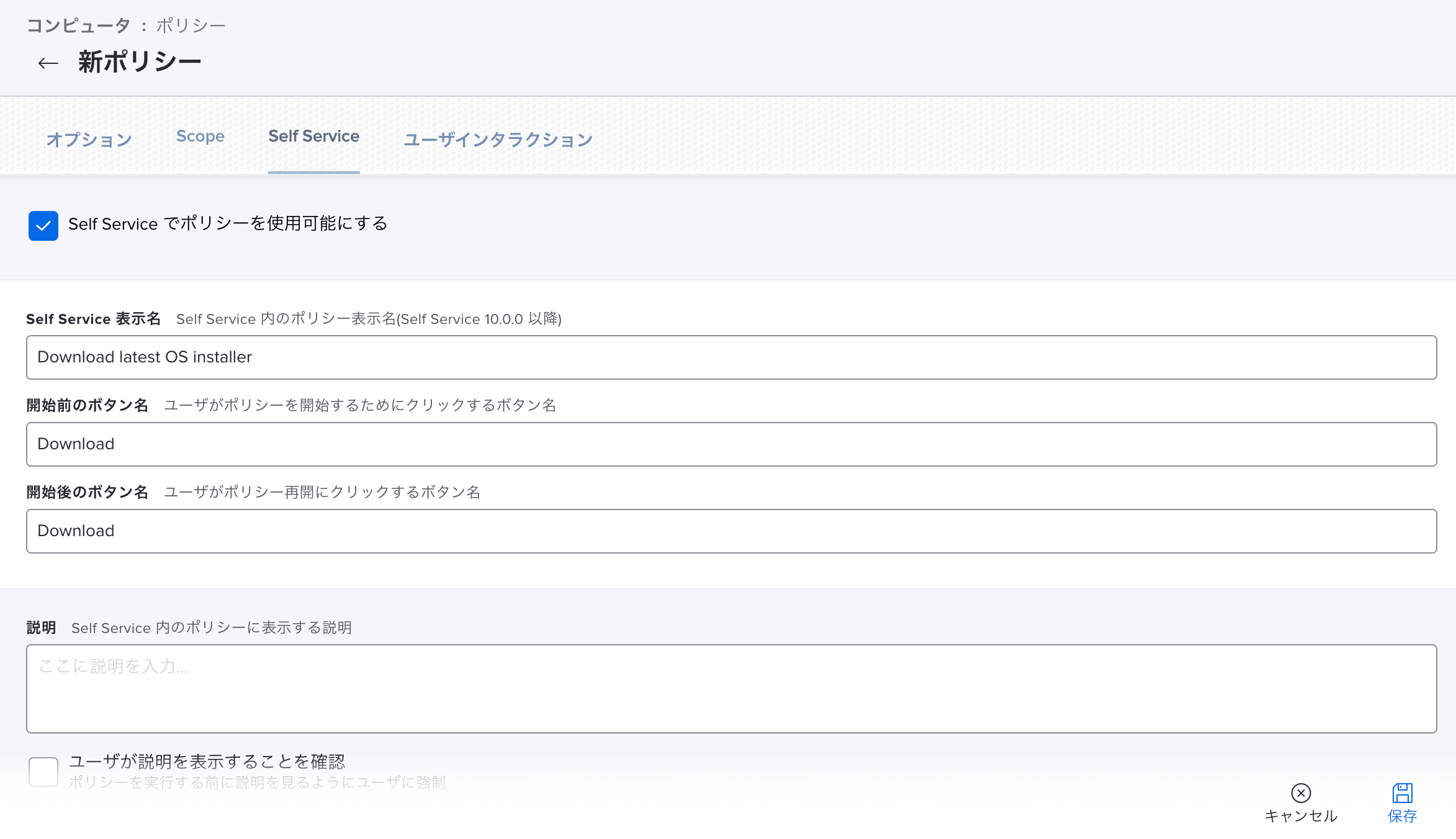Screen dimensions: 1456x839
Task: Switch to the オプション tab
Action: point(89,139)
